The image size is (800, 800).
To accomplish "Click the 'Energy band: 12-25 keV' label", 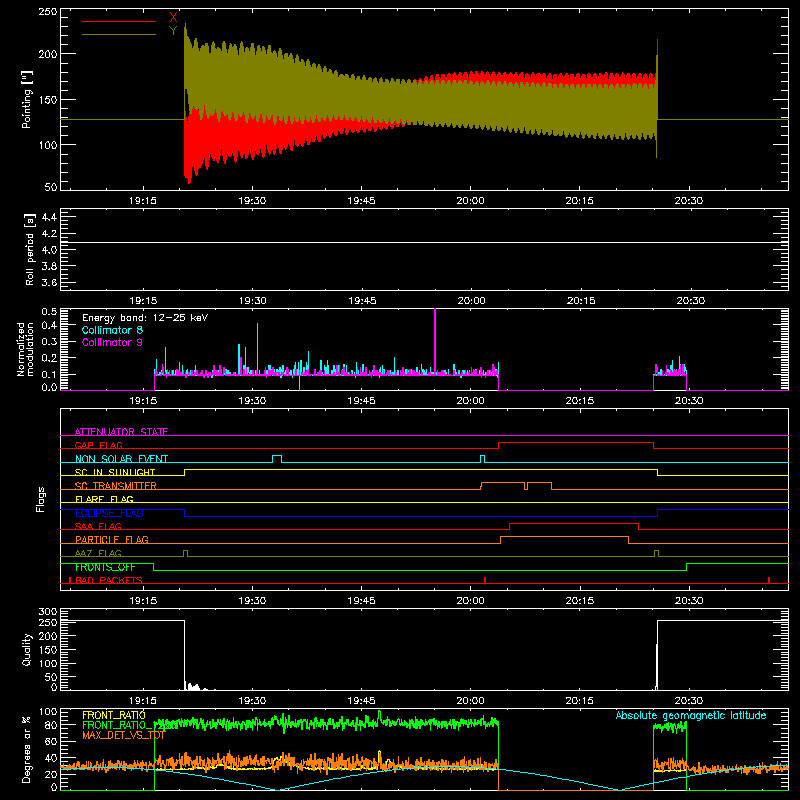I will point(145,318).
